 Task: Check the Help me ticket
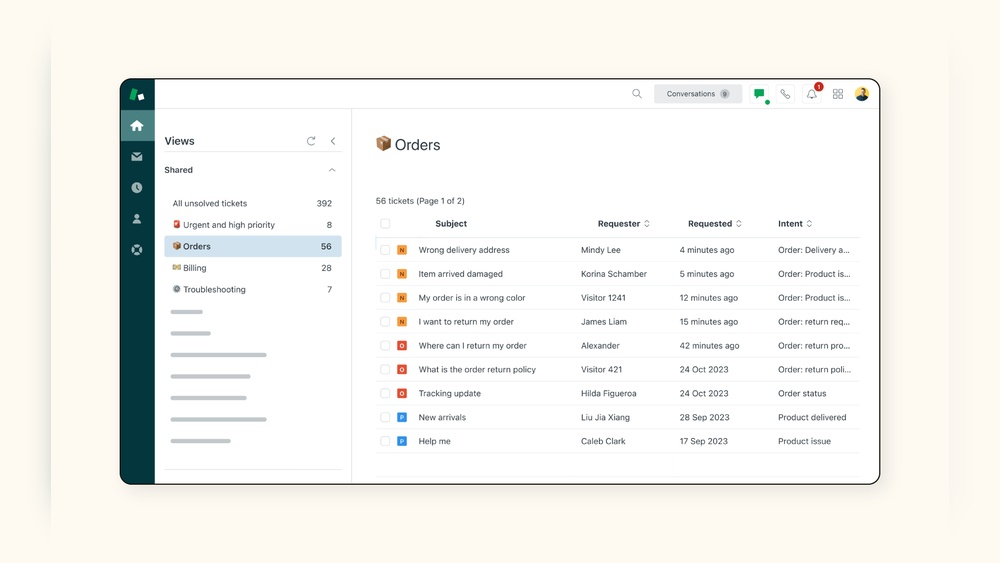click(x=385, y=441)
